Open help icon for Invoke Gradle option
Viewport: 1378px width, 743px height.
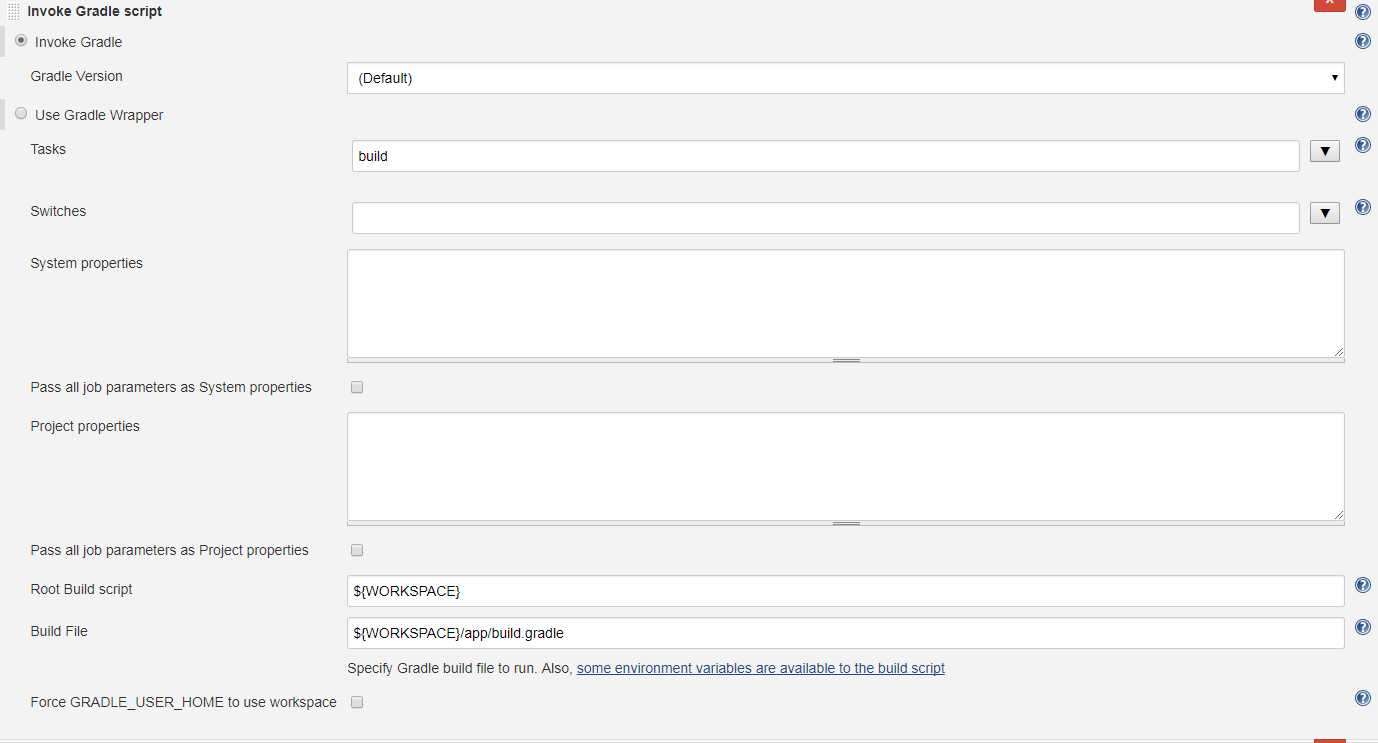[x=1362, y=41]
